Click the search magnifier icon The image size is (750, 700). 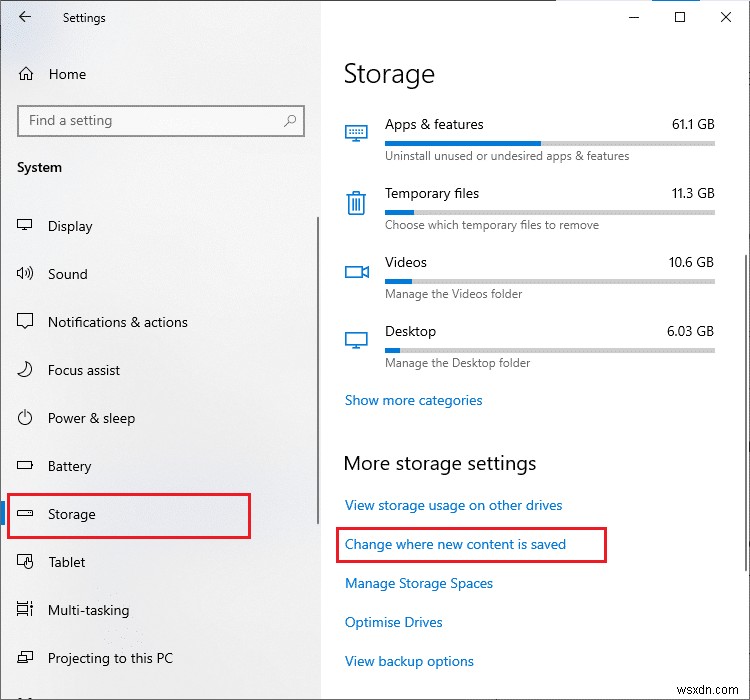click(x=290, y=121)
